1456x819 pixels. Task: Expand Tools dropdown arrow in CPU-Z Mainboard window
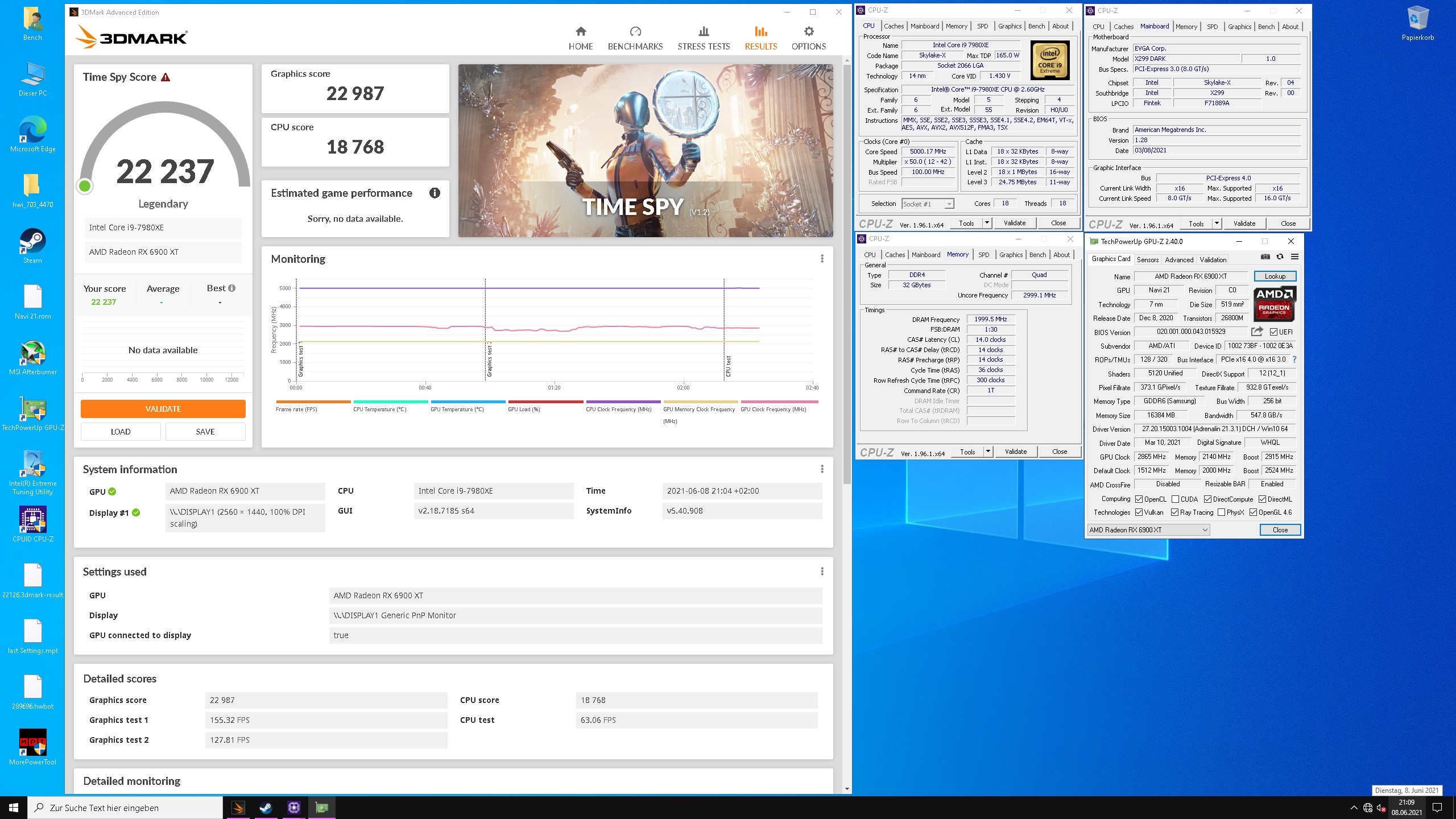pos(1217,224)
